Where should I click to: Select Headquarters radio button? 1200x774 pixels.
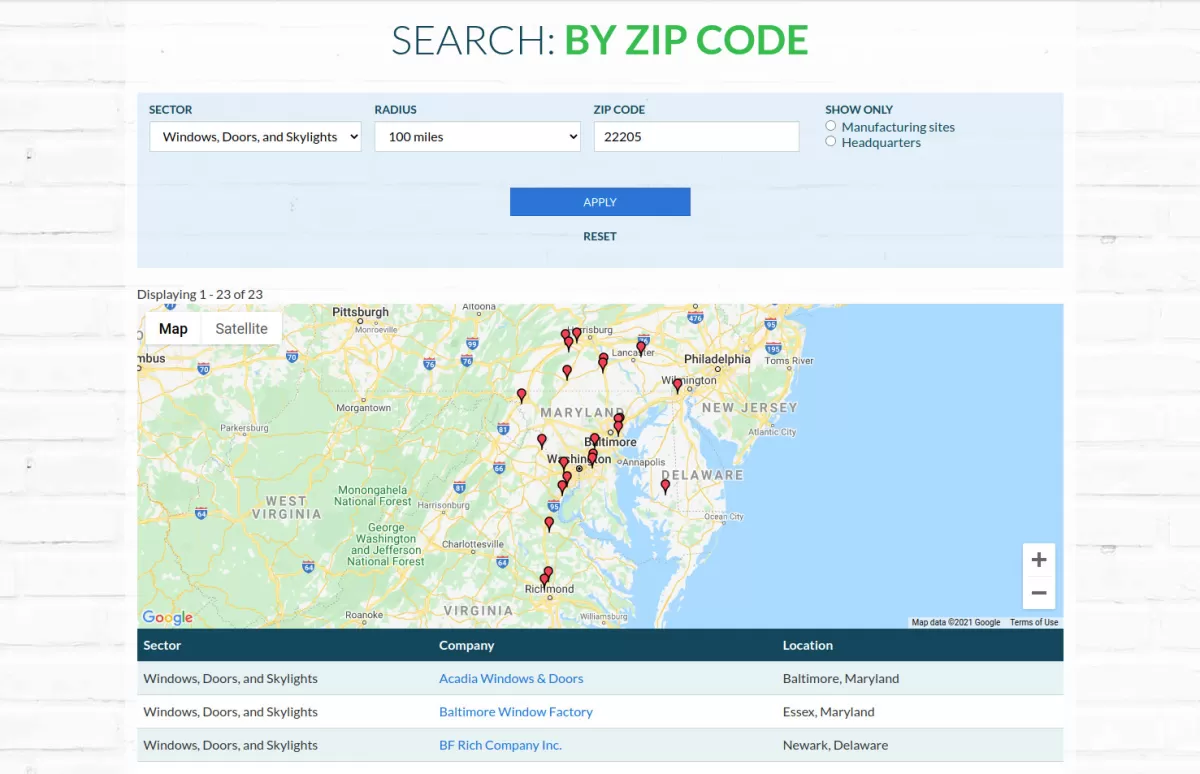tap(831, 142)
